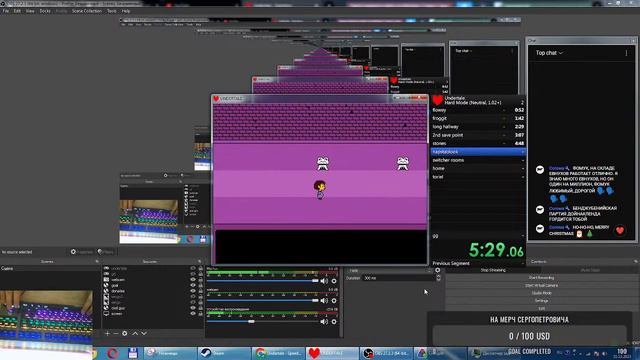Image resolution: width=640 pixels, height=360 pixels.
Task: Select the screen source row
Action: pyautogui.click(x=153, y=314)
